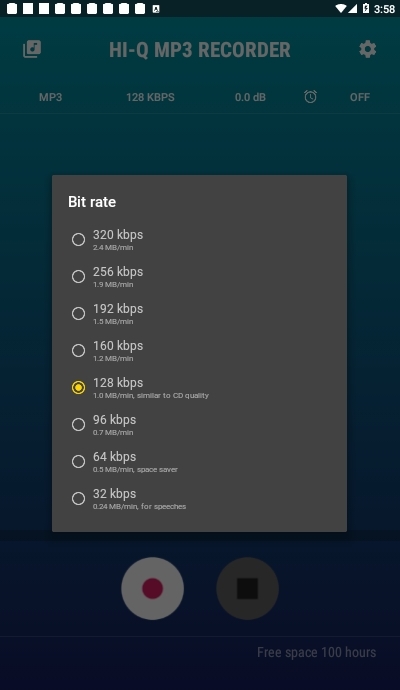Open the 0.0 dB gain setting
The image size is (400, 690).
(x=250, y=97)
